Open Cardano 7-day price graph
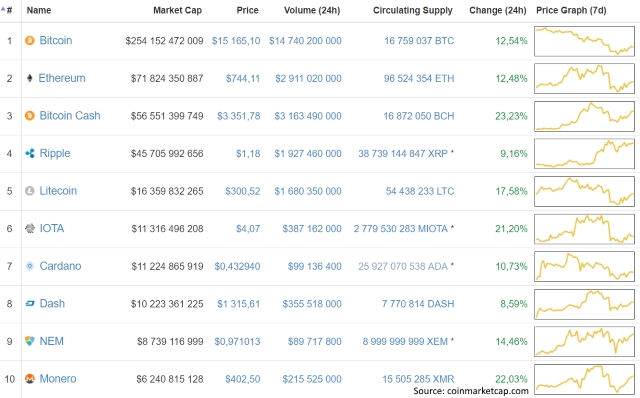640x398 pixels. coord(584,266)
